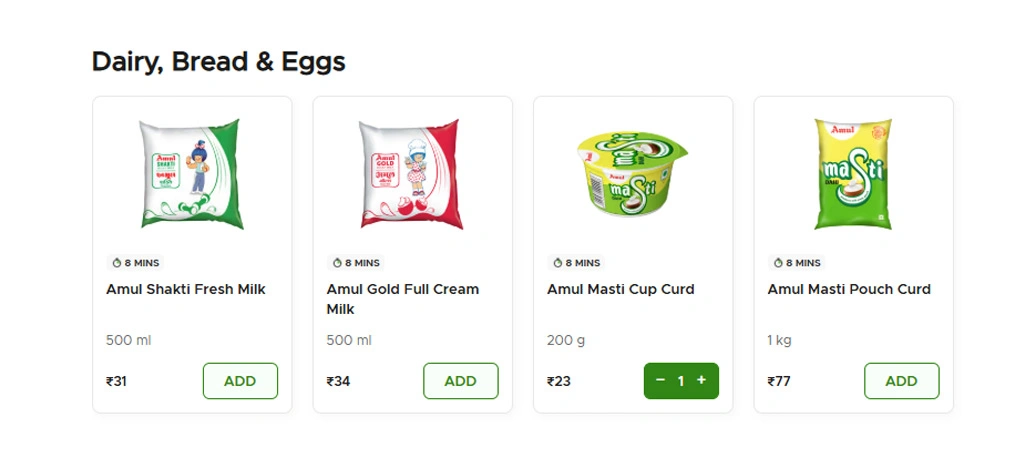This screenshot has width=1026, height=466.
Task: Open the Amul Masti Pouch Curd title
Action: pyautogui.click(x=849, y=289)
